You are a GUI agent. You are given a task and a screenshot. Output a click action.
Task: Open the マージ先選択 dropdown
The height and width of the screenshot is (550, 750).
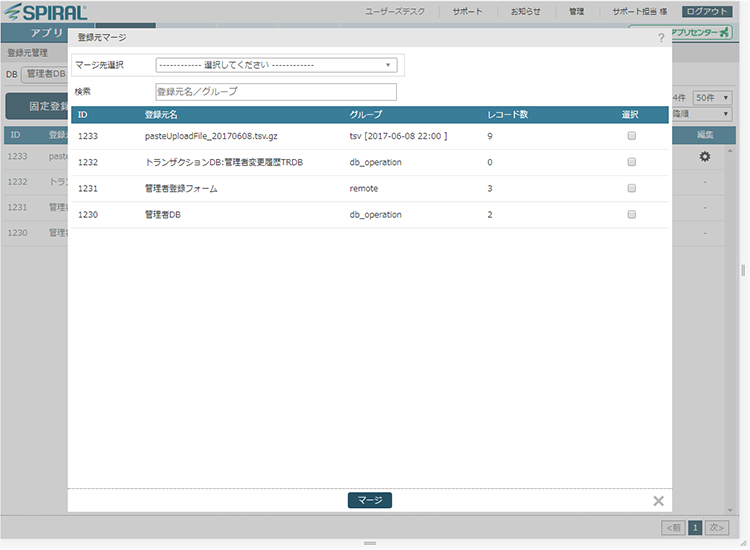[276, 65]
